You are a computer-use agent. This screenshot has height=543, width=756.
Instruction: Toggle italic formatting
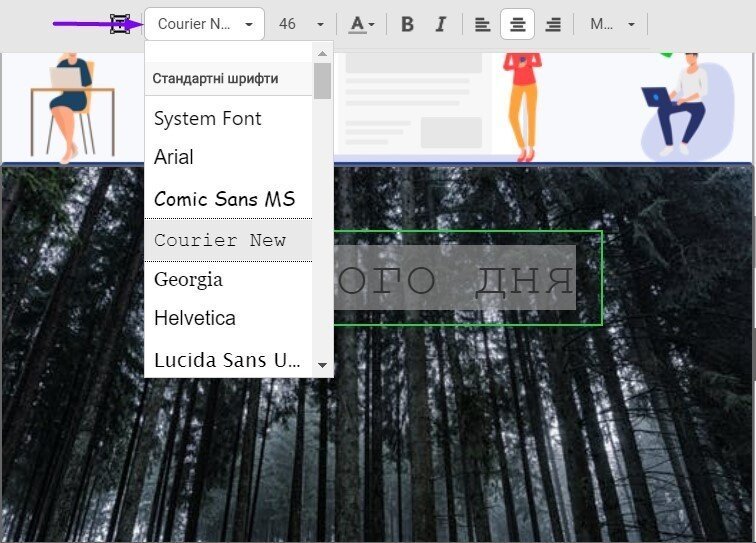coord(440,24)
